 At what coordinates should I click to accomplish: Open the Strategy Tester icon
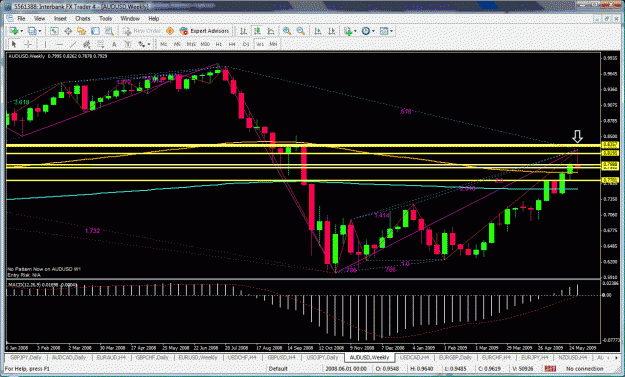[x=109, y=31]
